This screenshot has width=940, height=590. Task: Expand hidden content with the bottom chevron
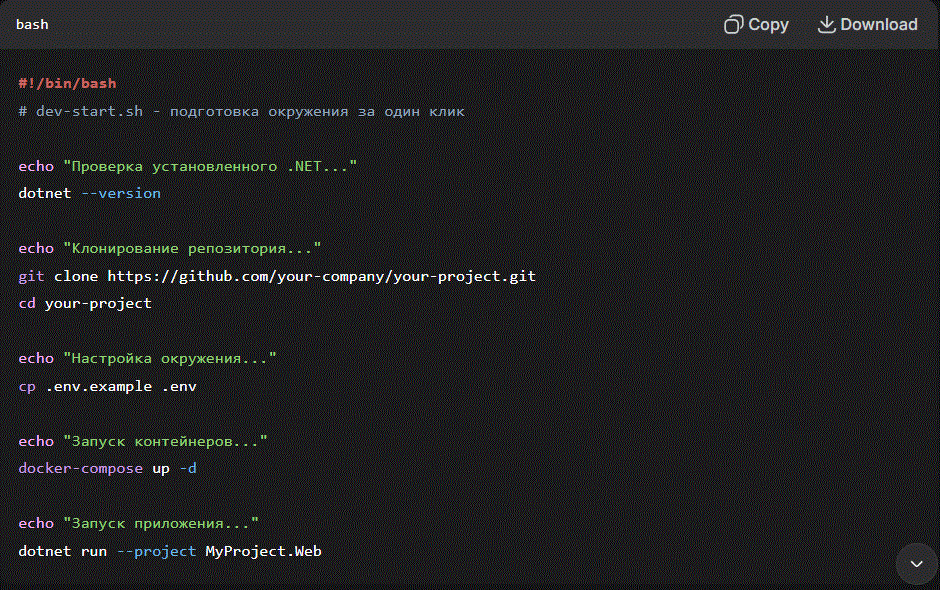[x=915, y=564]
